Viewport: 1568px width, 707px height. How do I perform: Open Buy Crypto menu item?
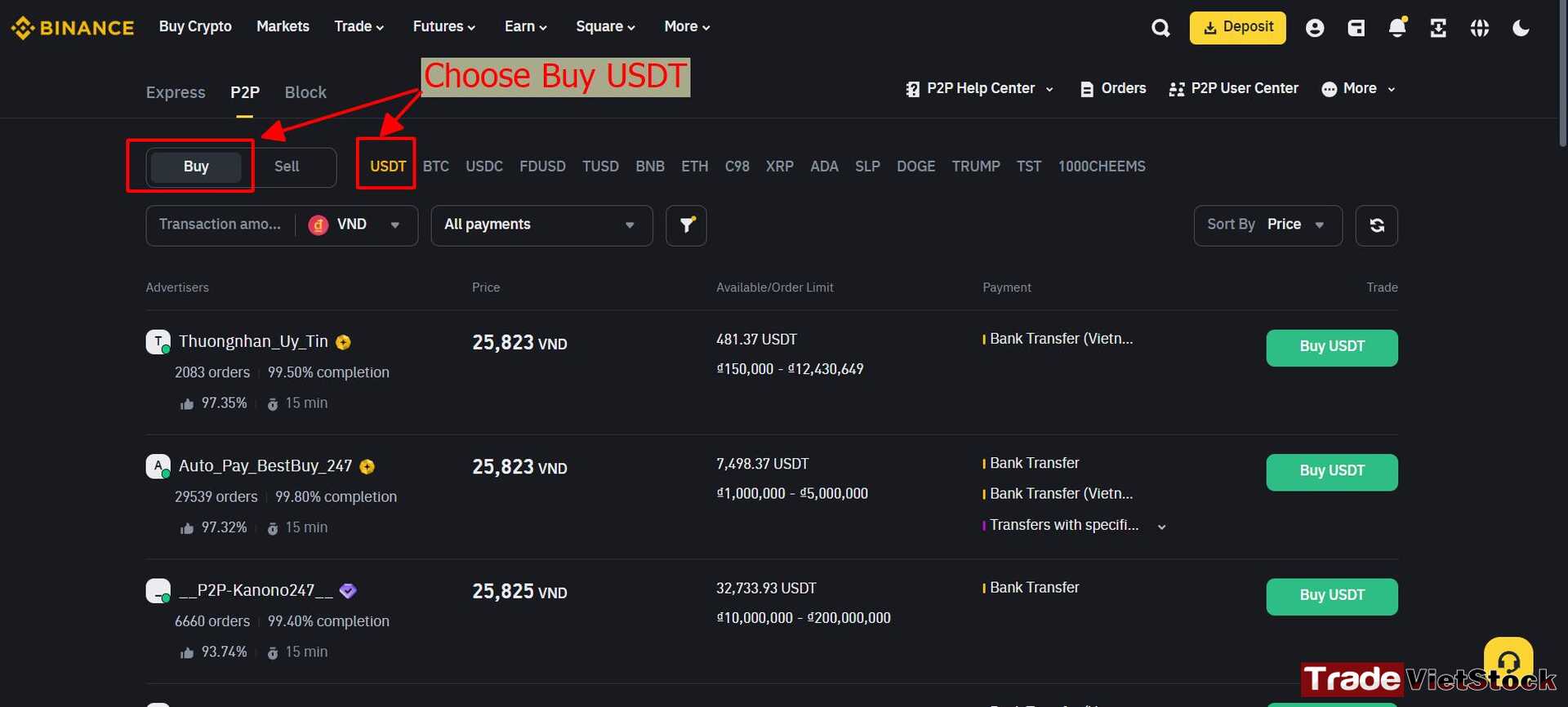point(195,27)
